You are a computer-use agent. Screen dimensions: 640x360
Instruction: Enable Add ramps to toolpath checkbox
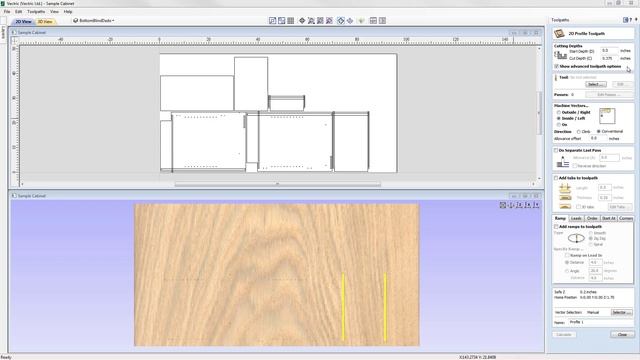pos(556,227)
